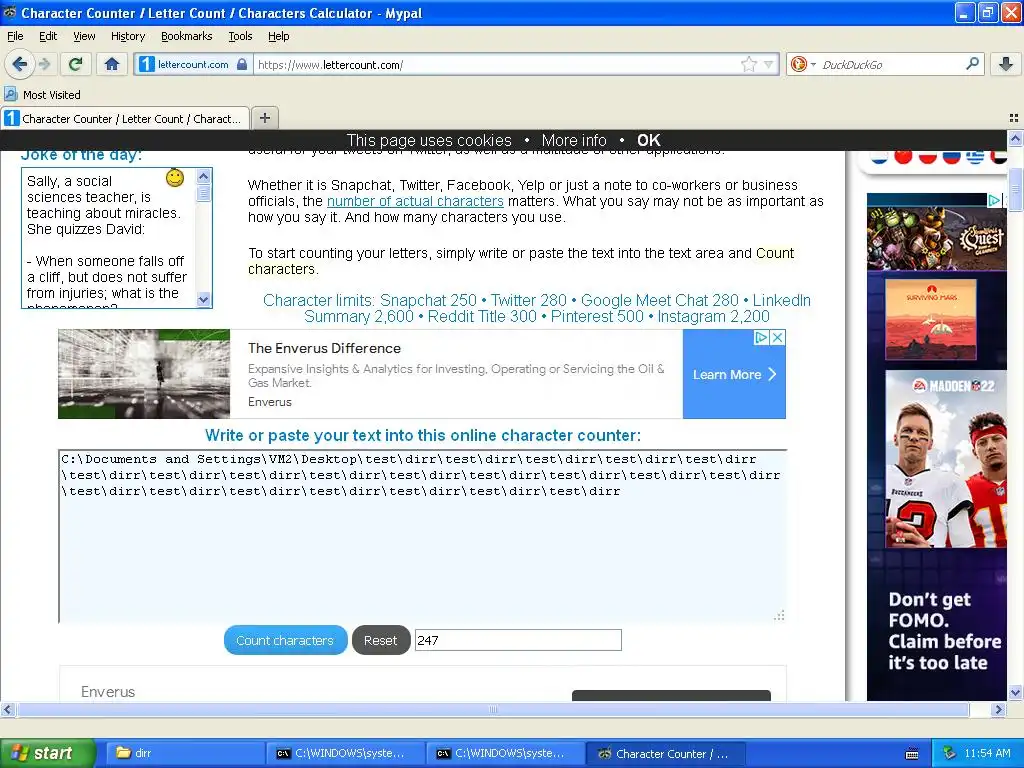Viewport: 1024px width, 768px height.
Task: Open the address bar history dropdown arrow
Action: (769, 64)
